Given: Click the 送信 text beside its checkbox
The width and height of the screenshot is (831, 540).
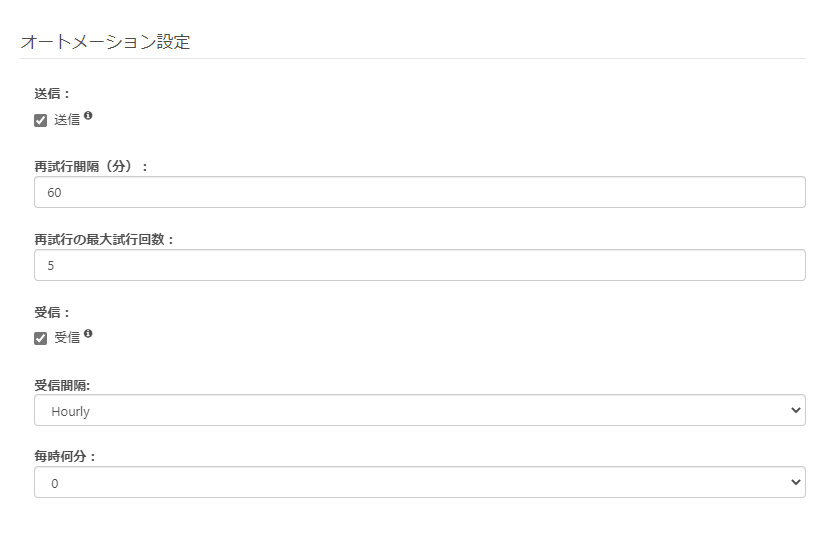Looking at the screenshot, I should click(x=67, y=120).
